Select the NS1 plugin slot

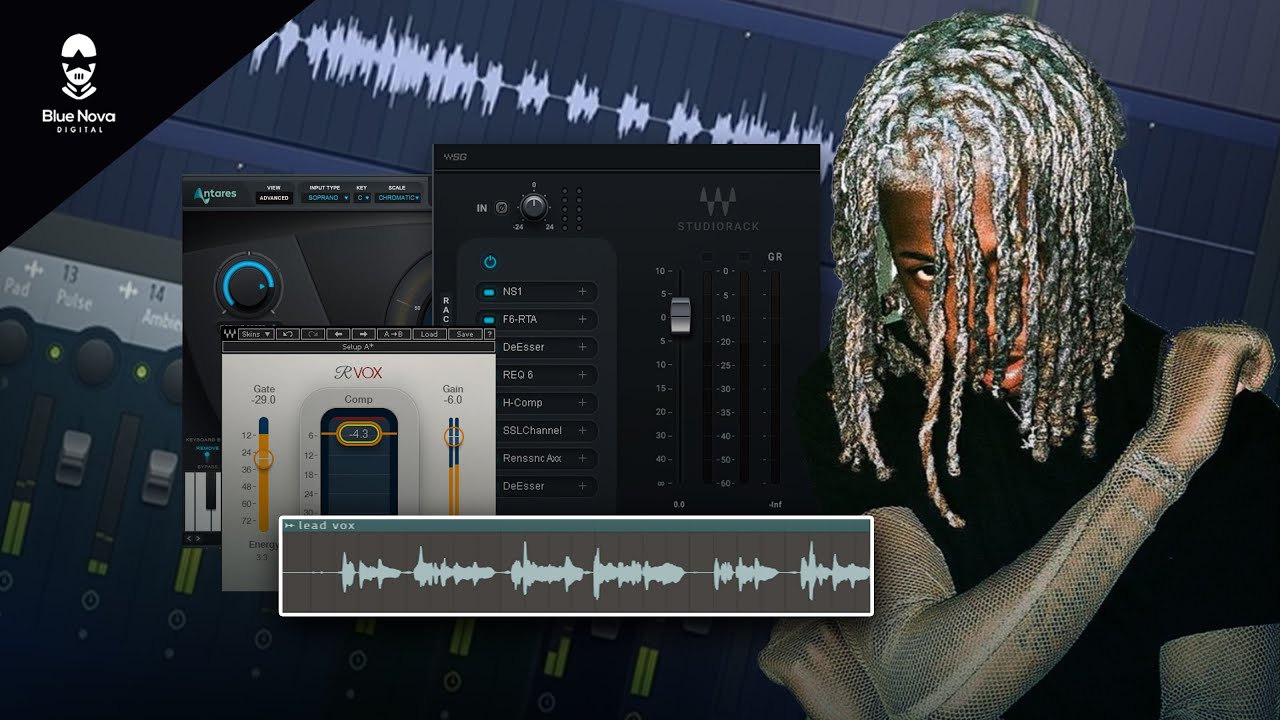[536, 292]
